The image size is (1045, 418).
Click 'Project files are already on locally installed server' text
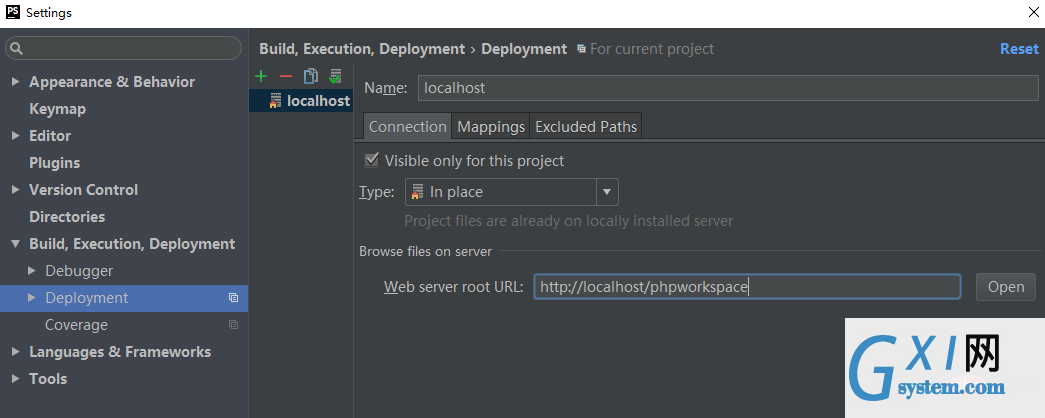tap(568, 221)
